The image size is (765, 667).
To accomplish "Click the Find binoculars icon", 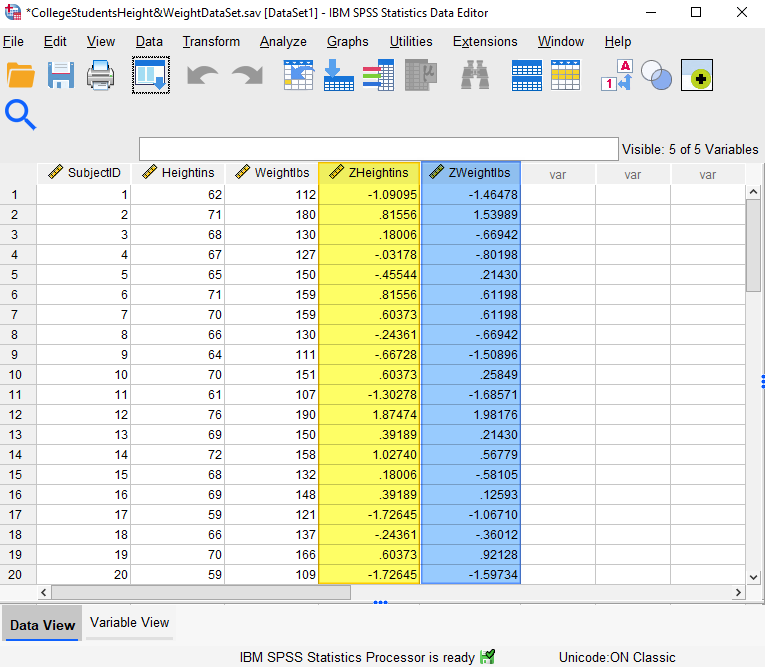I will (475, 75).
